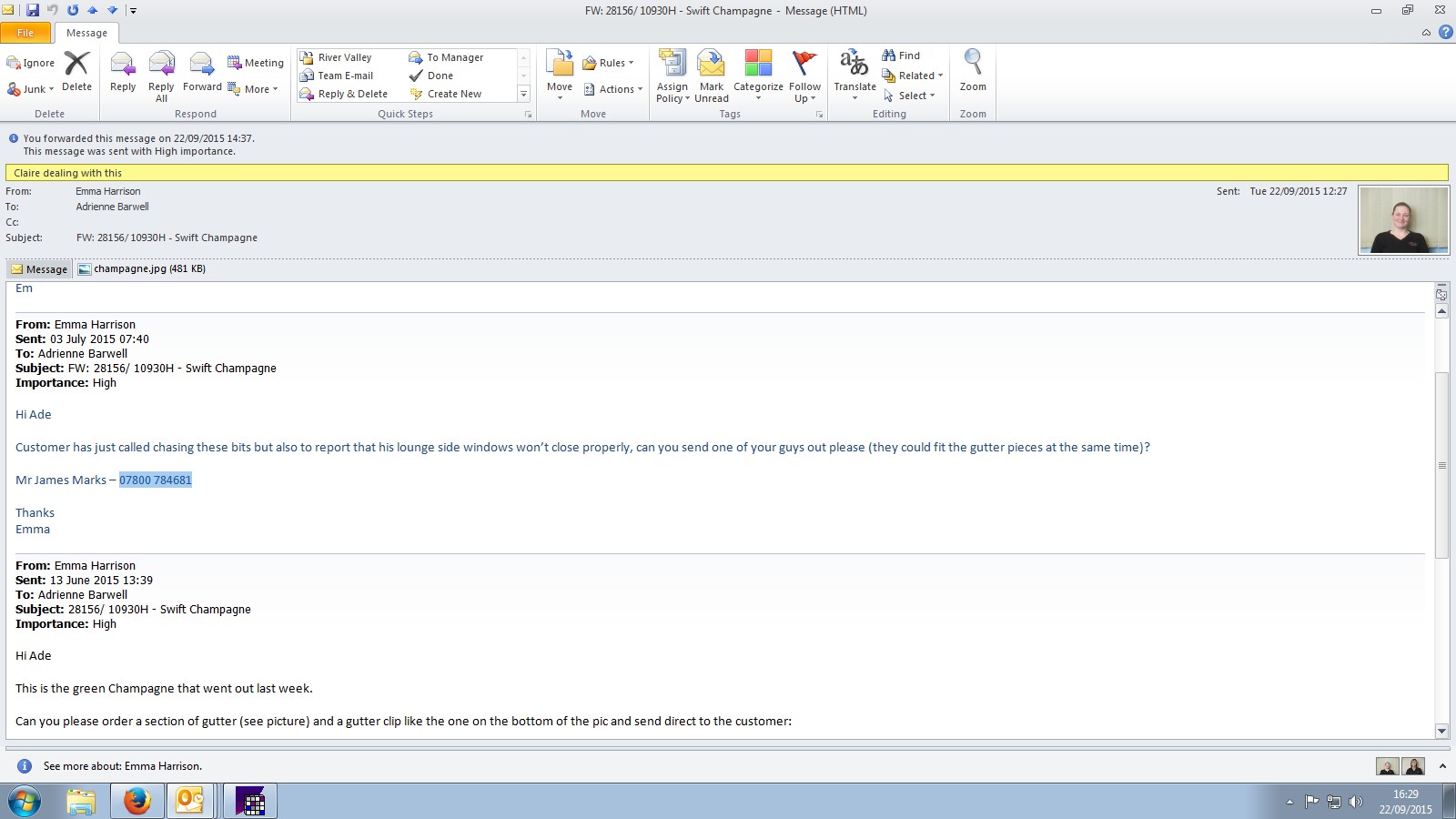Image resolution: width=1456 pixels, height=819 pixels.
Task: Click sender name Emma Harrison in the header
Action: [108, 192]
